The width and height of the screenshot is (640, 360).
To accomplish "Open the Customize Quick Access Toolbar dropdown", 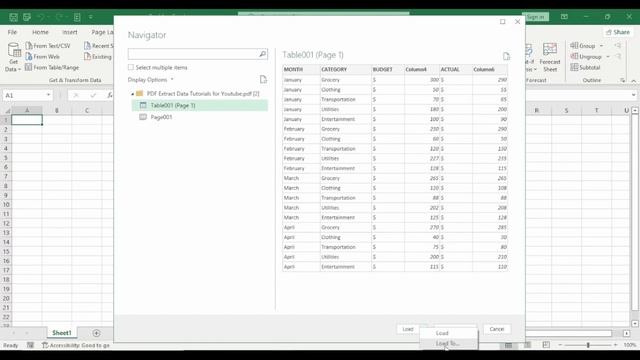I will point(91,17).
